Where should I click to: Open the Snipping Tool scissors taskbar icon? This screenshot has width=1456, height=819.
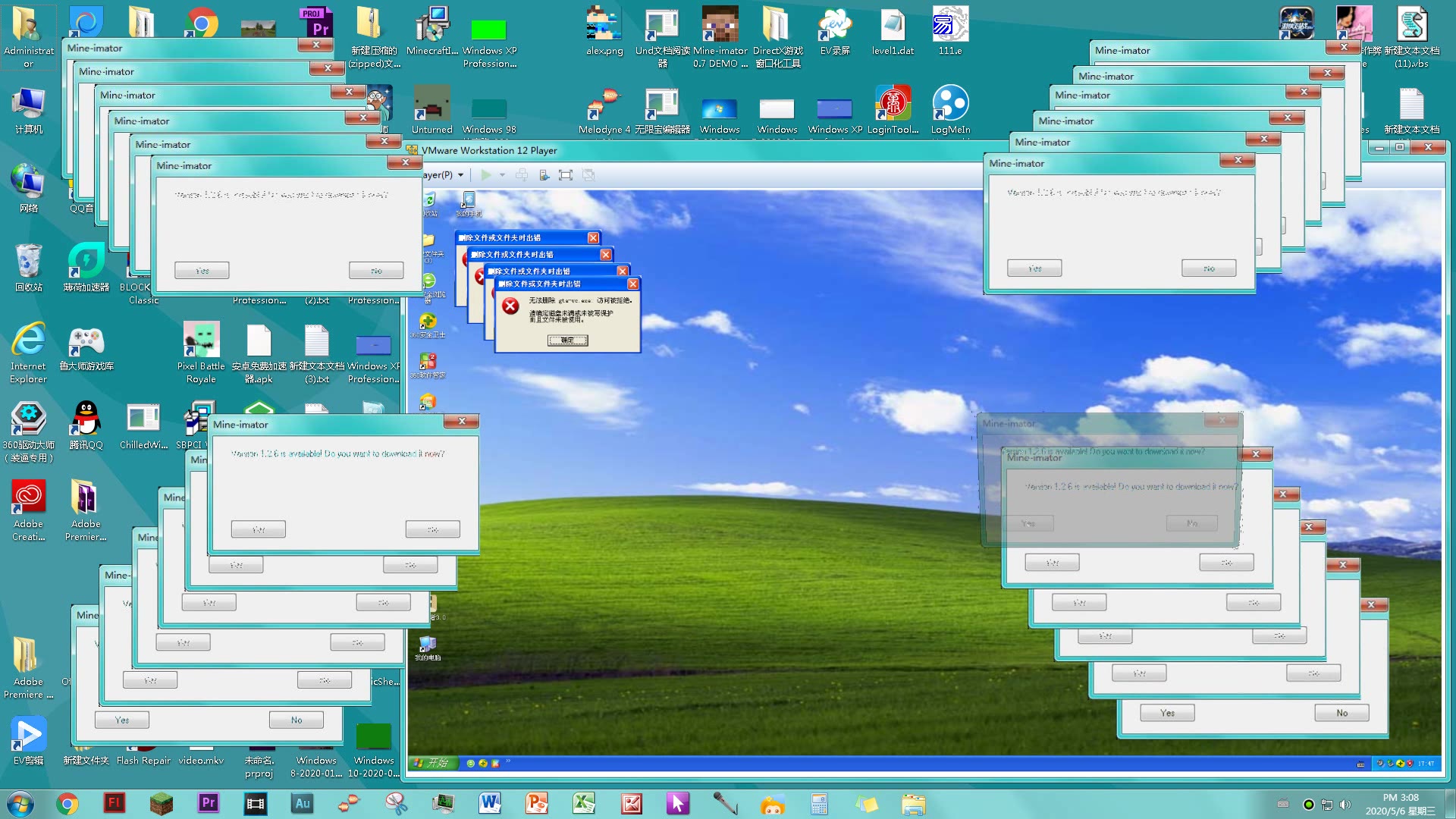click(x=396, y=804)
